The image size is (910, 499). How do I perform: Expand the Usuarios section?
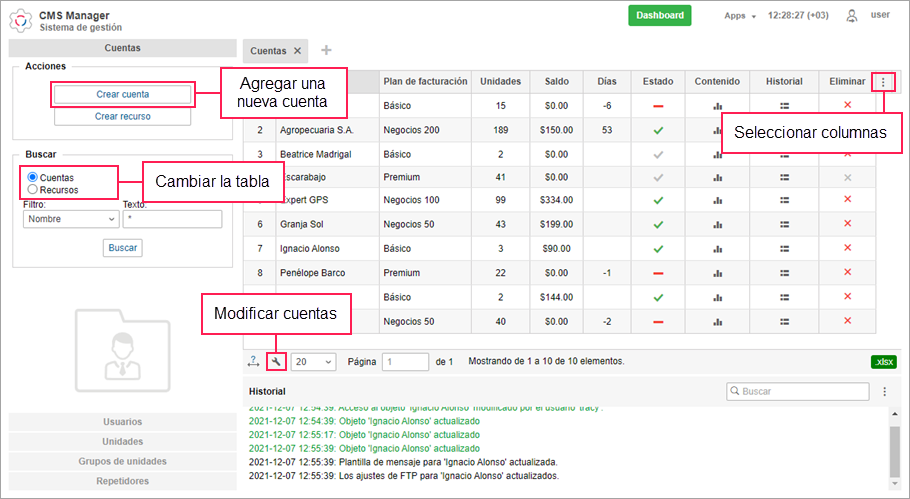[122, 422]
